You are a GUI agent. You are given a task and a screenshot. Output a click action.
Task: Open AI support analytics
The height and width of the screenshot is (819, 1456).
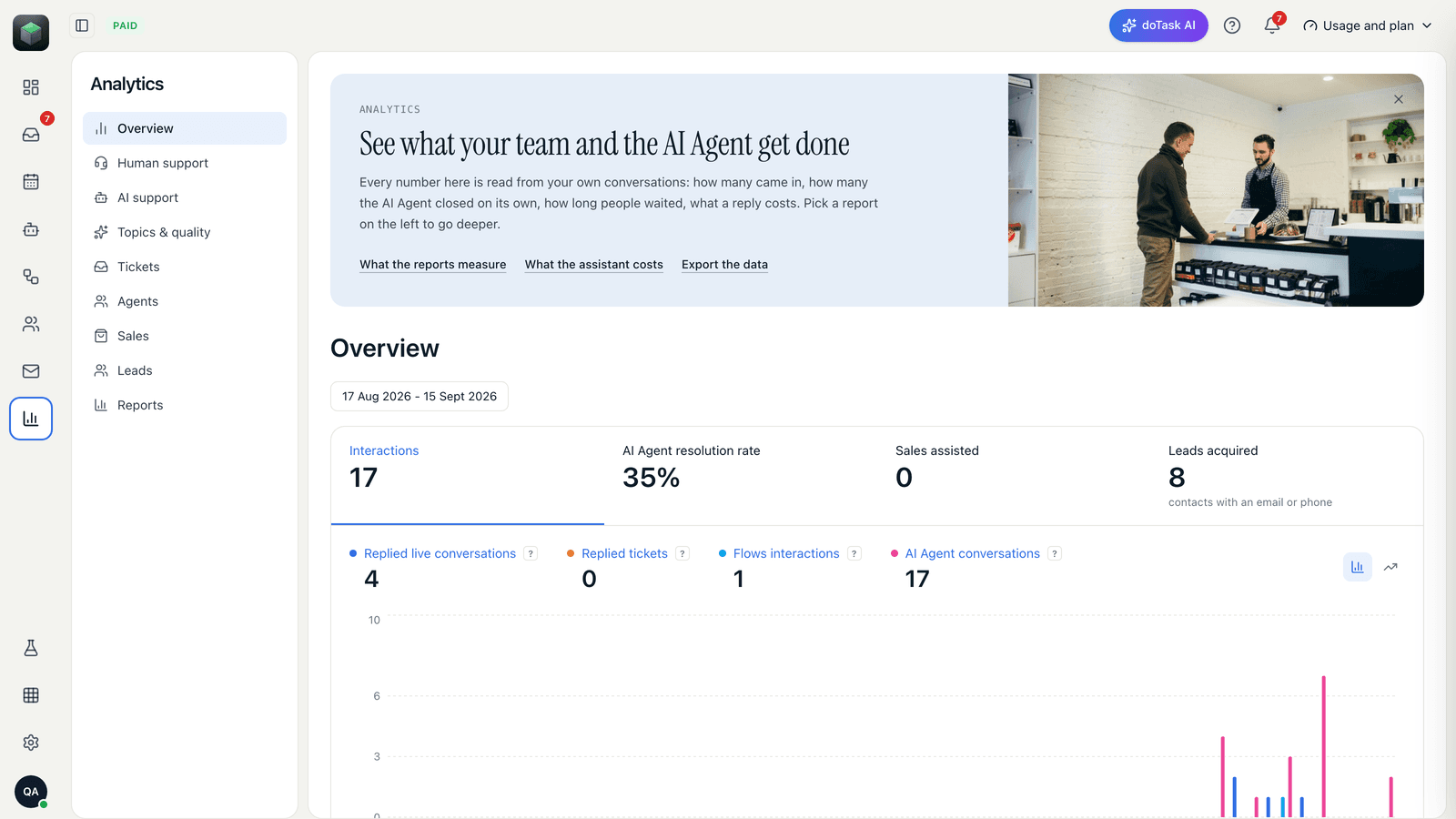[185, 197]
